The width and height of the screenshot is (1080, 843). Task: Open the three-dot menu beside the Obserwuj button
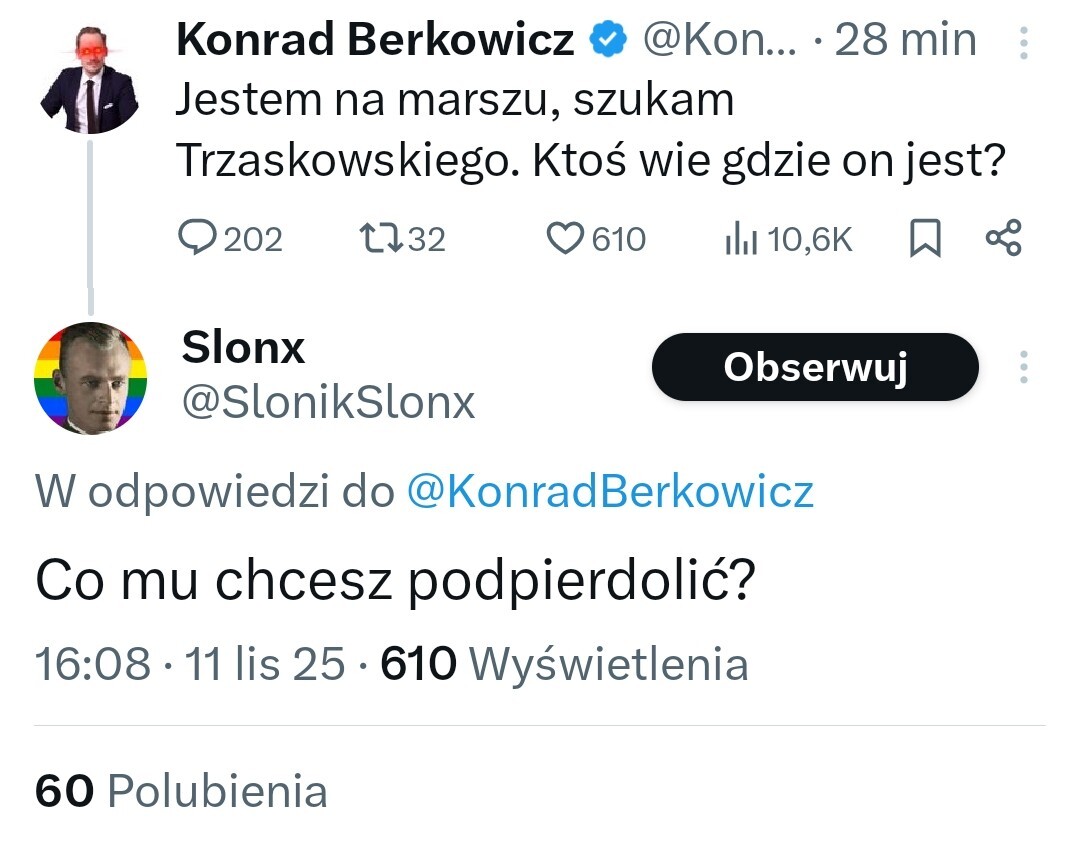[1023, 367]
